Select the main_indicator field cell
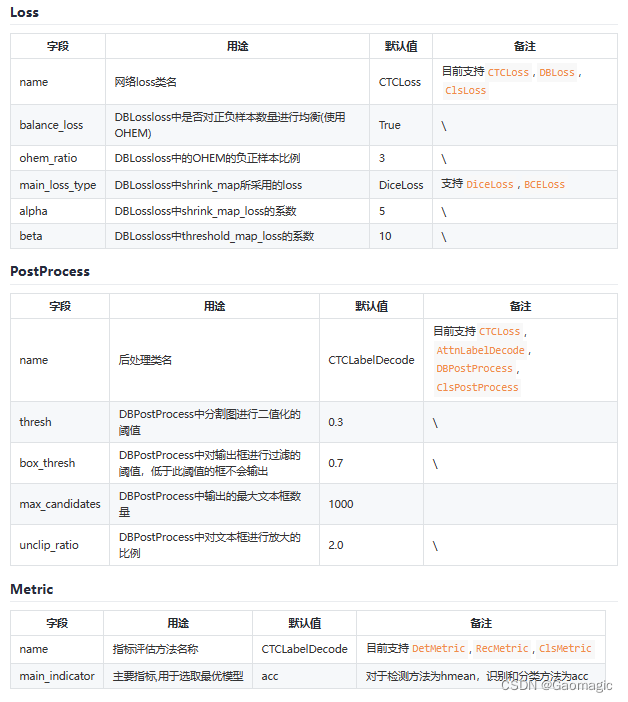The width and height of the screenshot is (628, 702). click(57, 676)
